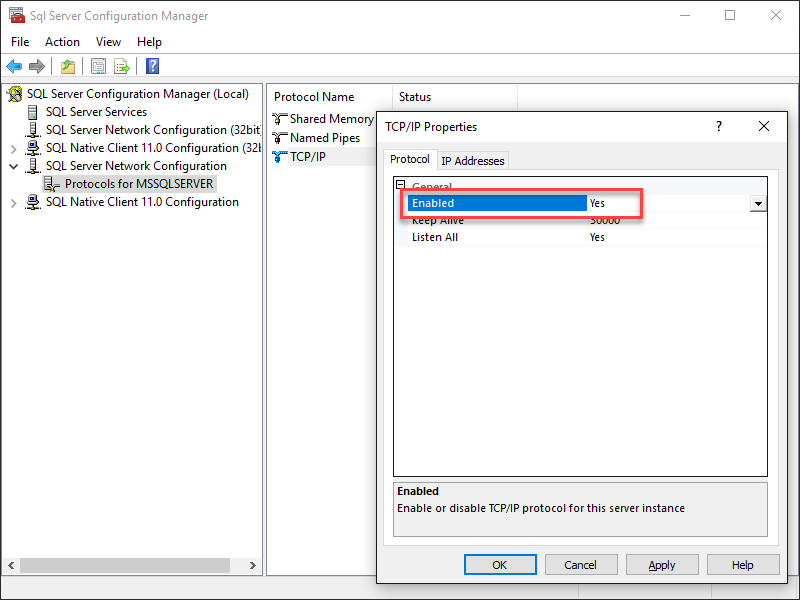Click the Up one level folder icon
This screenshot has height=600, width=800.
[x=68, y=66]
